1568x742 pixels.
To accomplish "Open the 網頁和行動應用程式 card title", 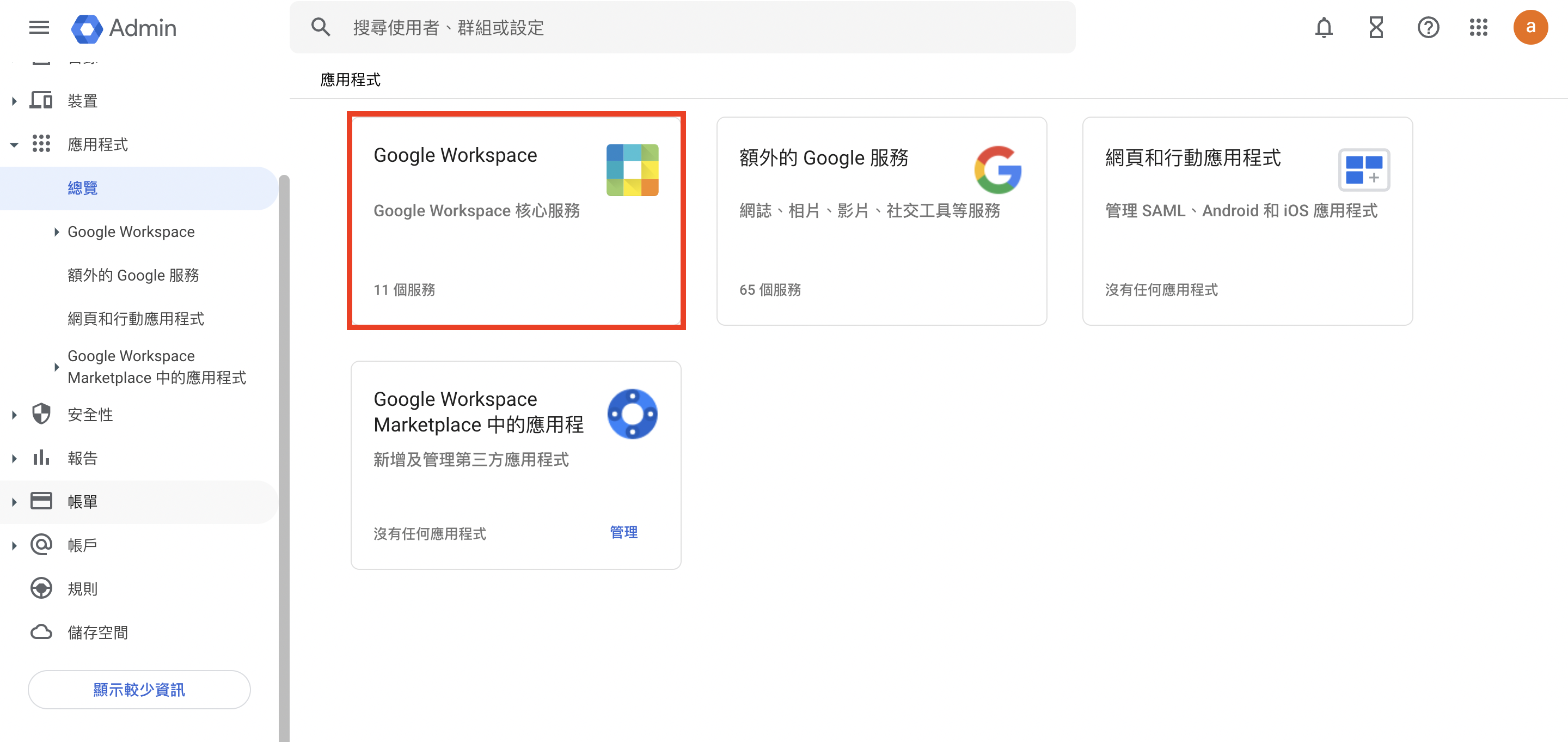I will tap(1193, 158).
